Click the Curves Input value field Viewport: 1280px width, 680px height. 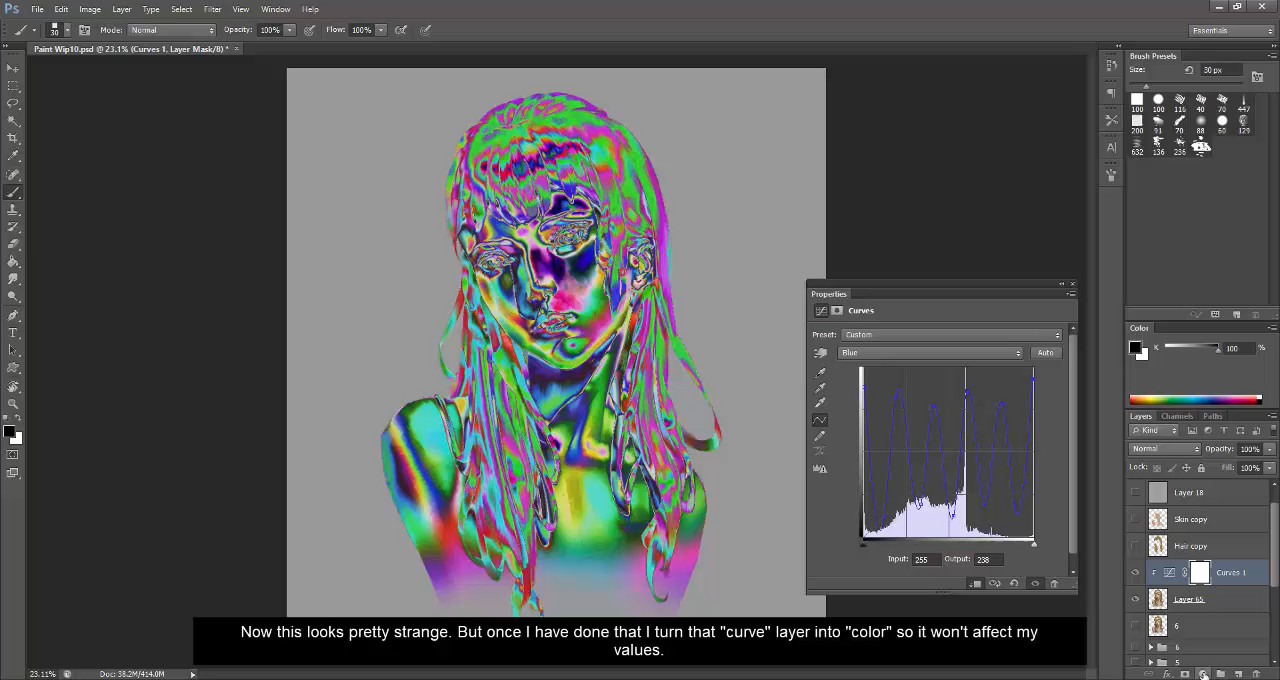tap(926, 559)
